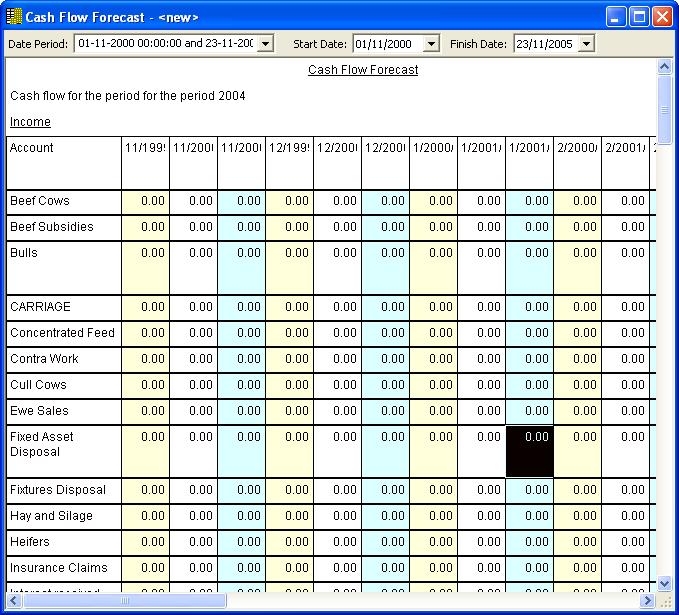Click Beef Cows value in the first 11/199 column
679x615 pixels.
[x=146, y=201]
